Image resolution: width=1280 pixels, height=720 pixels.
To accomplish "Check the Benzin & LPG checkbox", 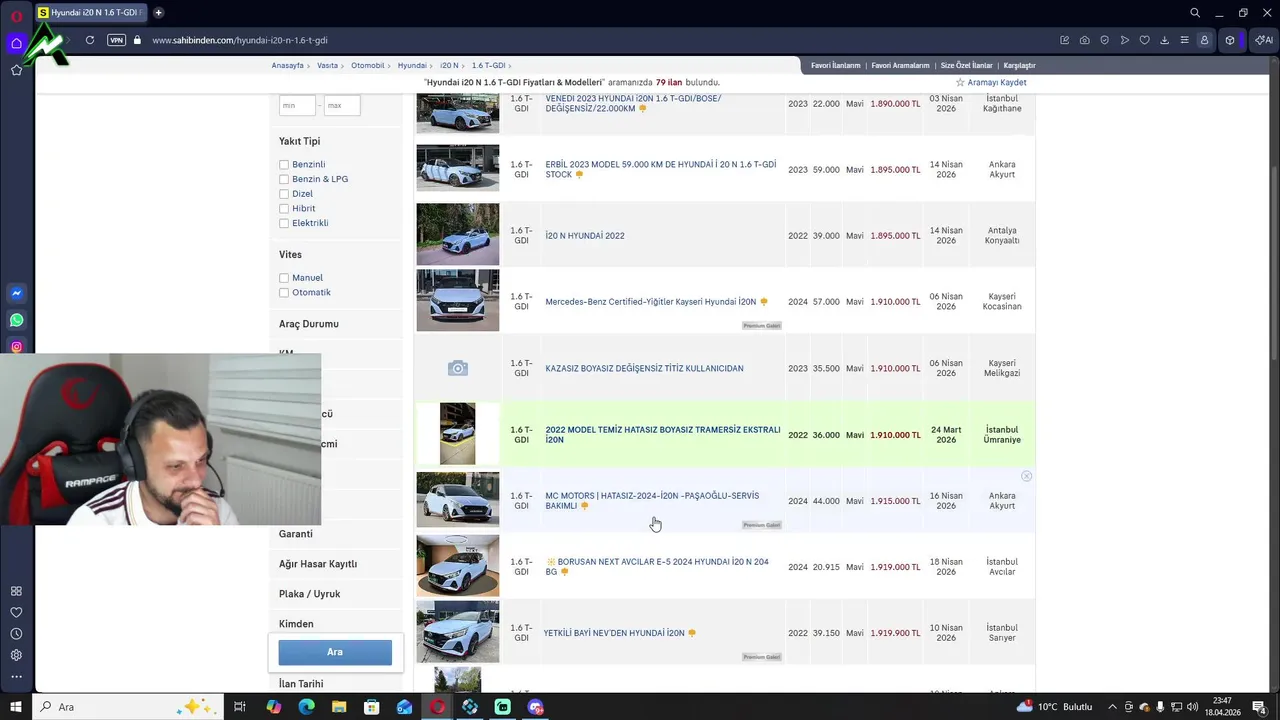I will 284,179.
